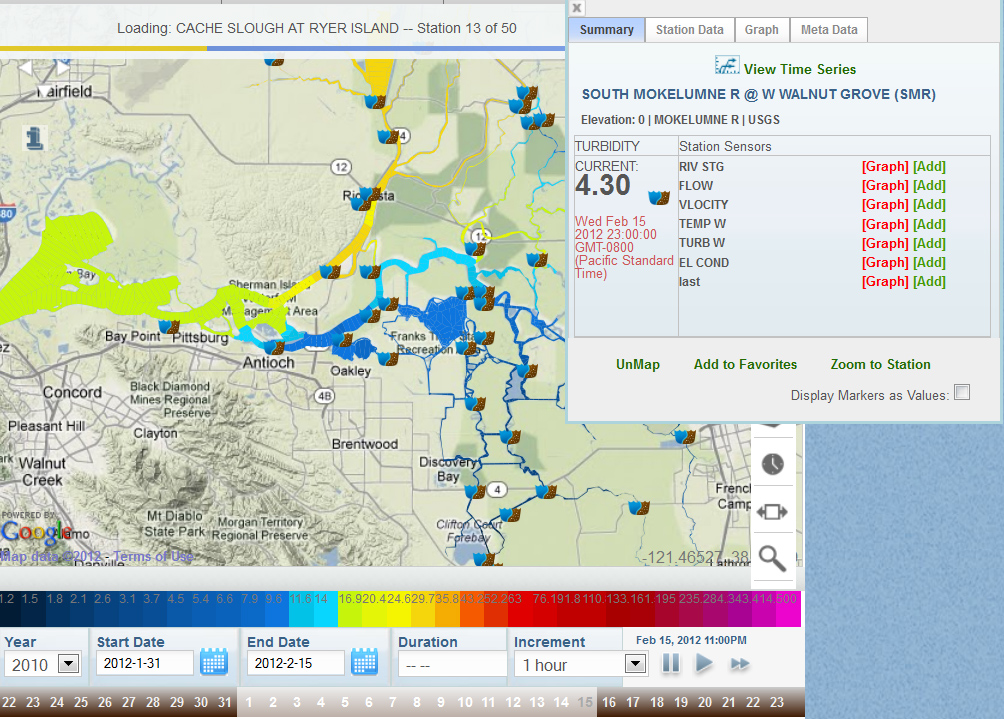Focus the End Date field
This screenshot has height=719, width=1004.
(x=295, y=663)
